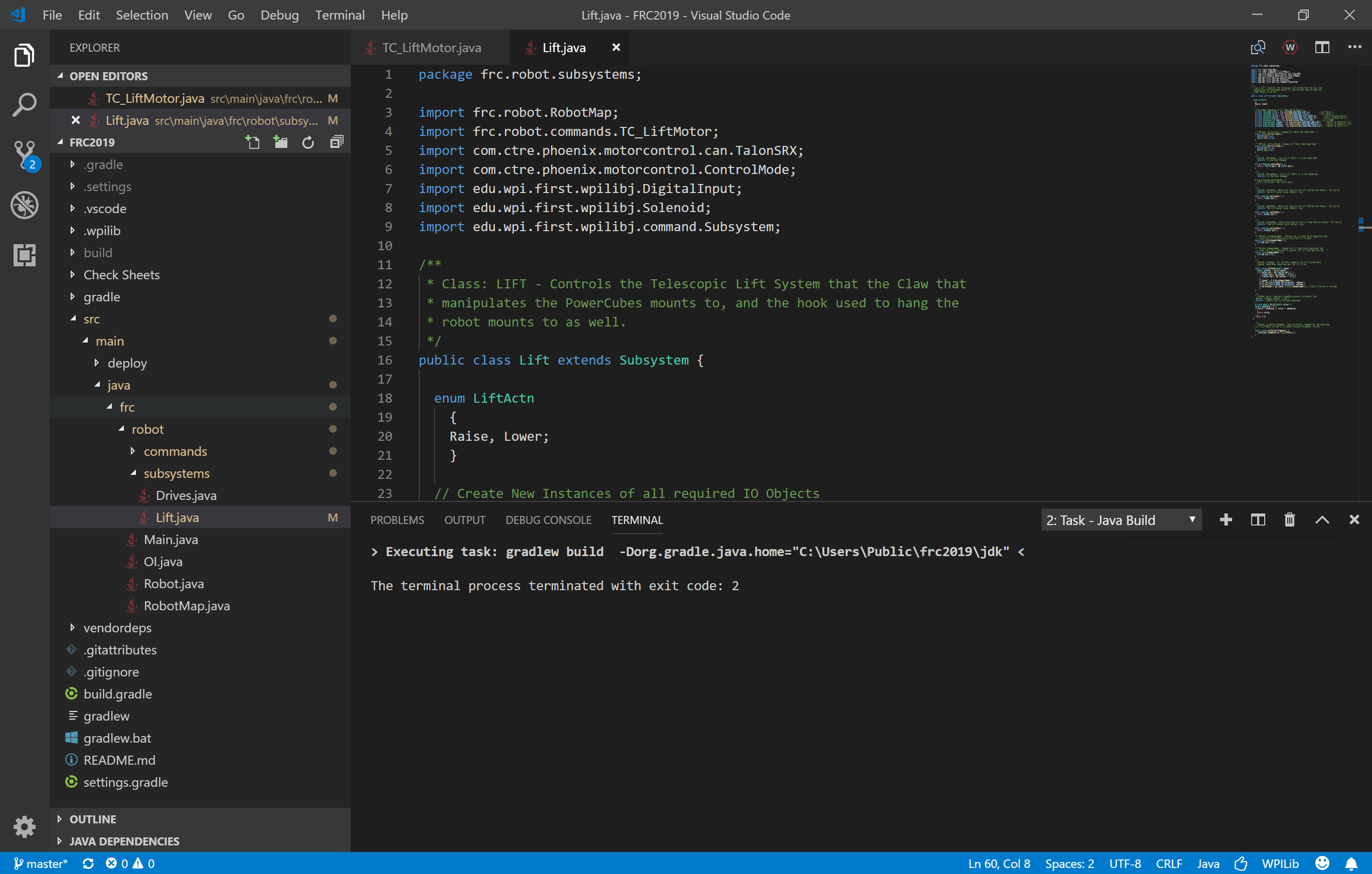
Task: Kill the terminal using trash icon
Action: (x=1289, y=519)
